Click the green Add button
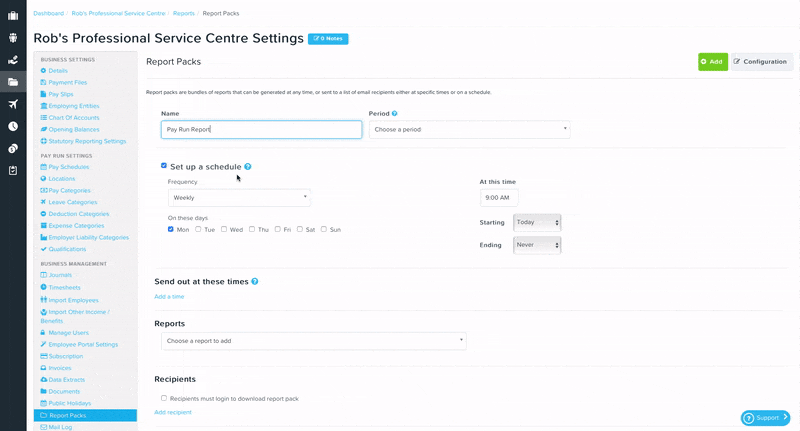800x431 pixels. [712, 62]
